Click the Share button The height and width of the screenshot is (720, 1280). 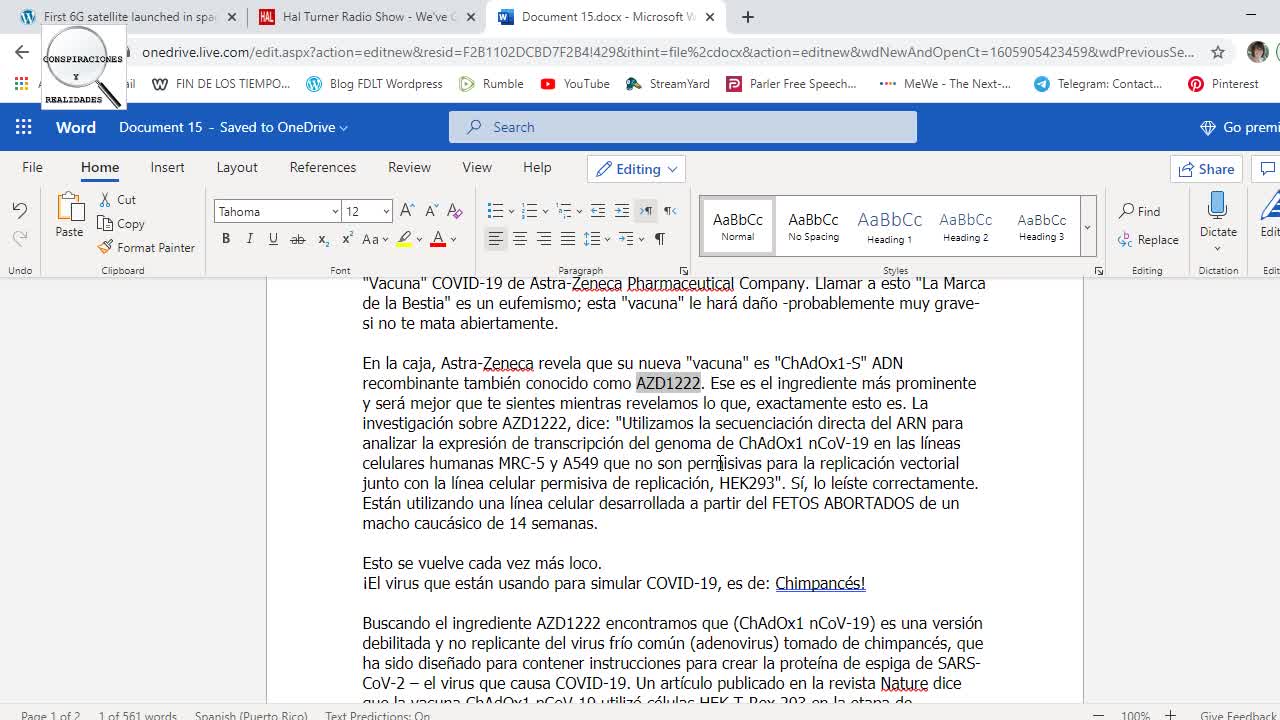[1206, 169]
